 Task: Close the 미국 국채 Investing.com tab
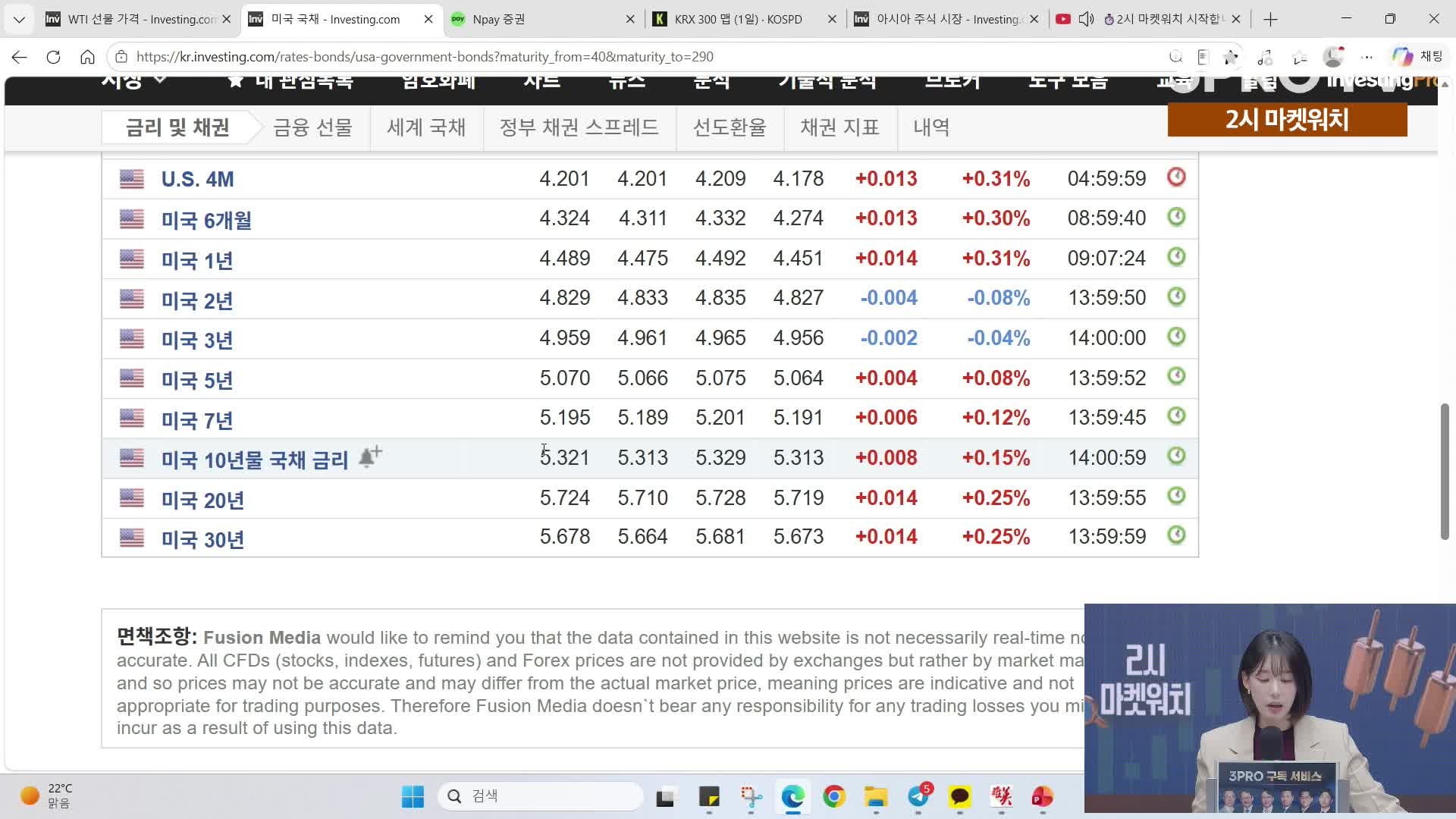(428, 19)
